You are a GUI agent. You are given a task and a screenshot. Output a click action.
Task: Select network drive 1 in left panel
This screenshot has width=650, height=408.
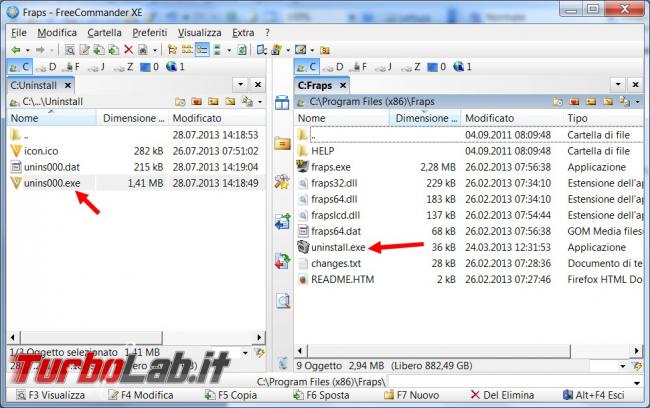(175, 67)
